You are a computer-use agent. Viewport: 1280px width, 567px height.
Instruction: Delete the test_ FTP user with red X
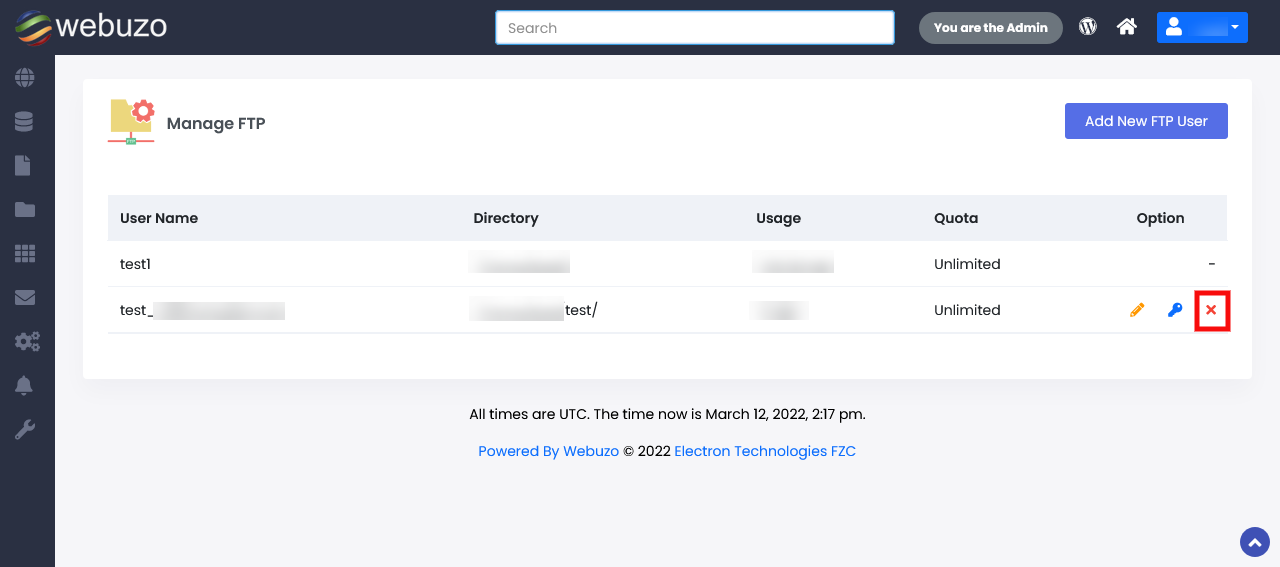[1211, 310]
